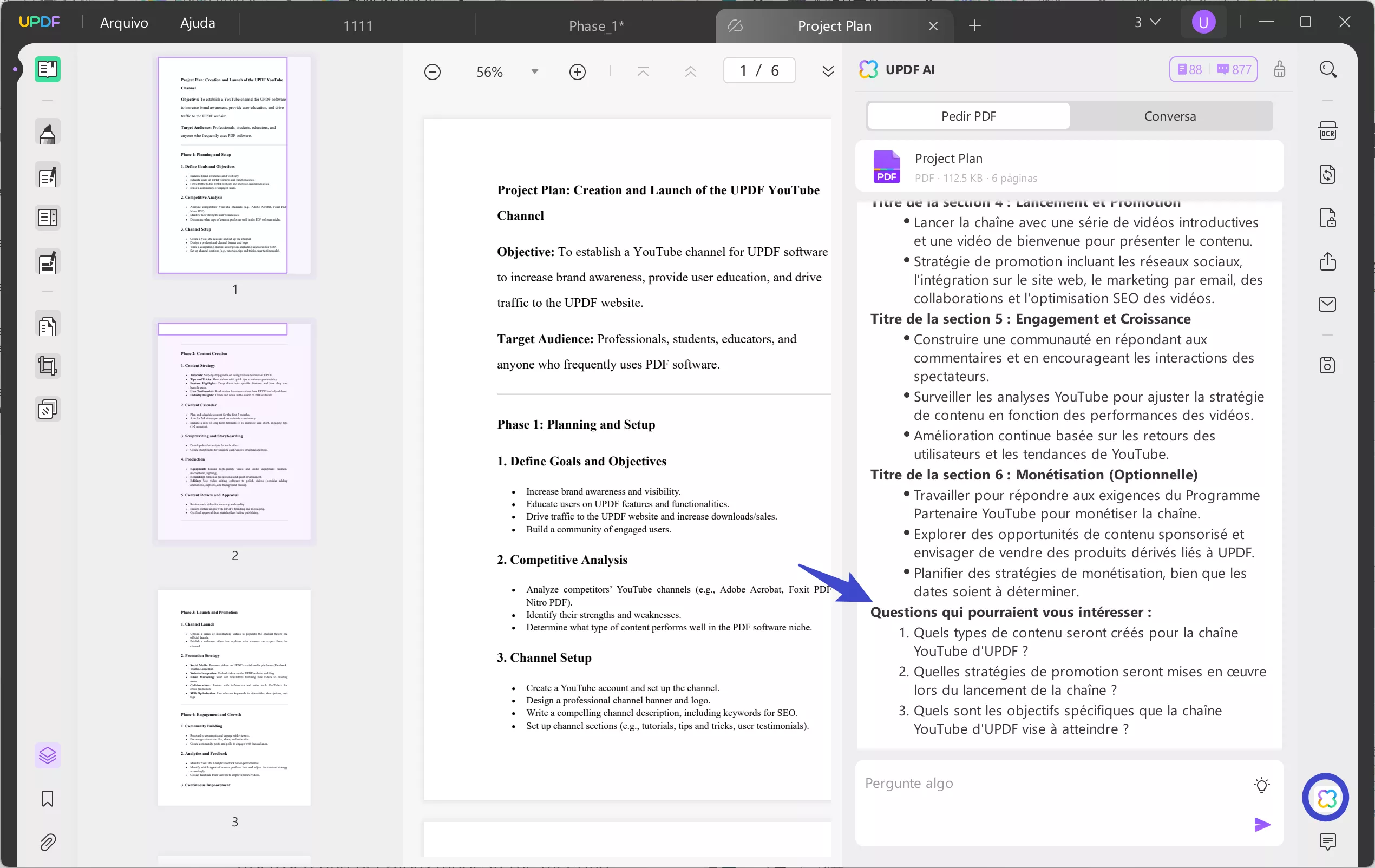Expand the open-windows count dropdown showing 3
Image resolution: width=1375 pixels, height=868 pixels.
pyautogui.click(x=1147, y=22)
